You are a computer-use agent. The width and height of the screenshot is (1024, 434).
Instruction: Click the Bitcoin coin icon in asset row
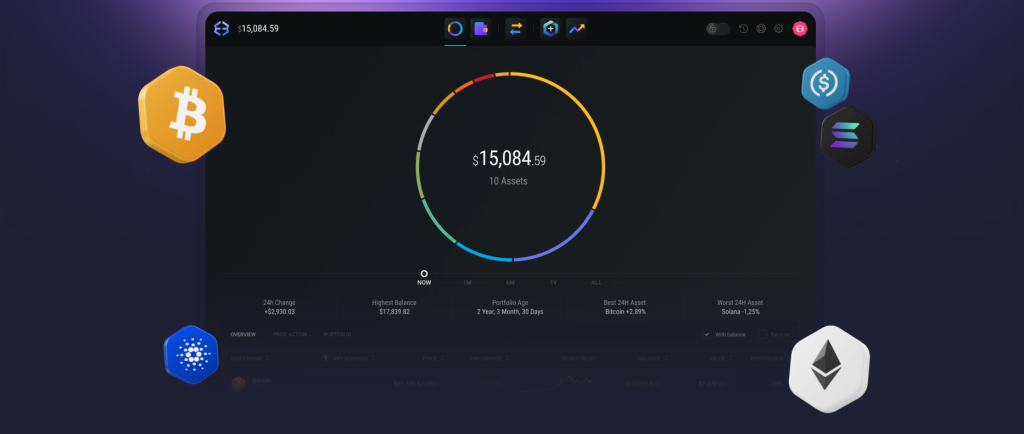(238, 384)
